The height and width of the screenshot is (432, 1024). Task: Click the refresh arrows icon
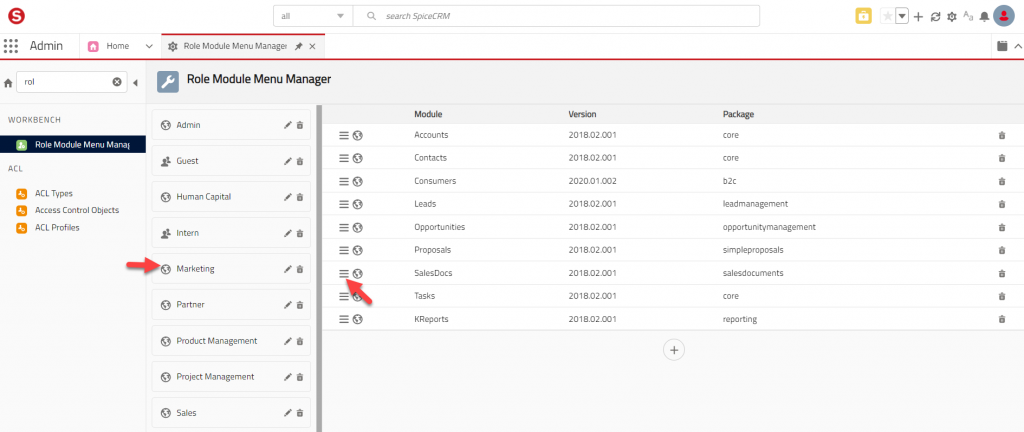(935, 17)
